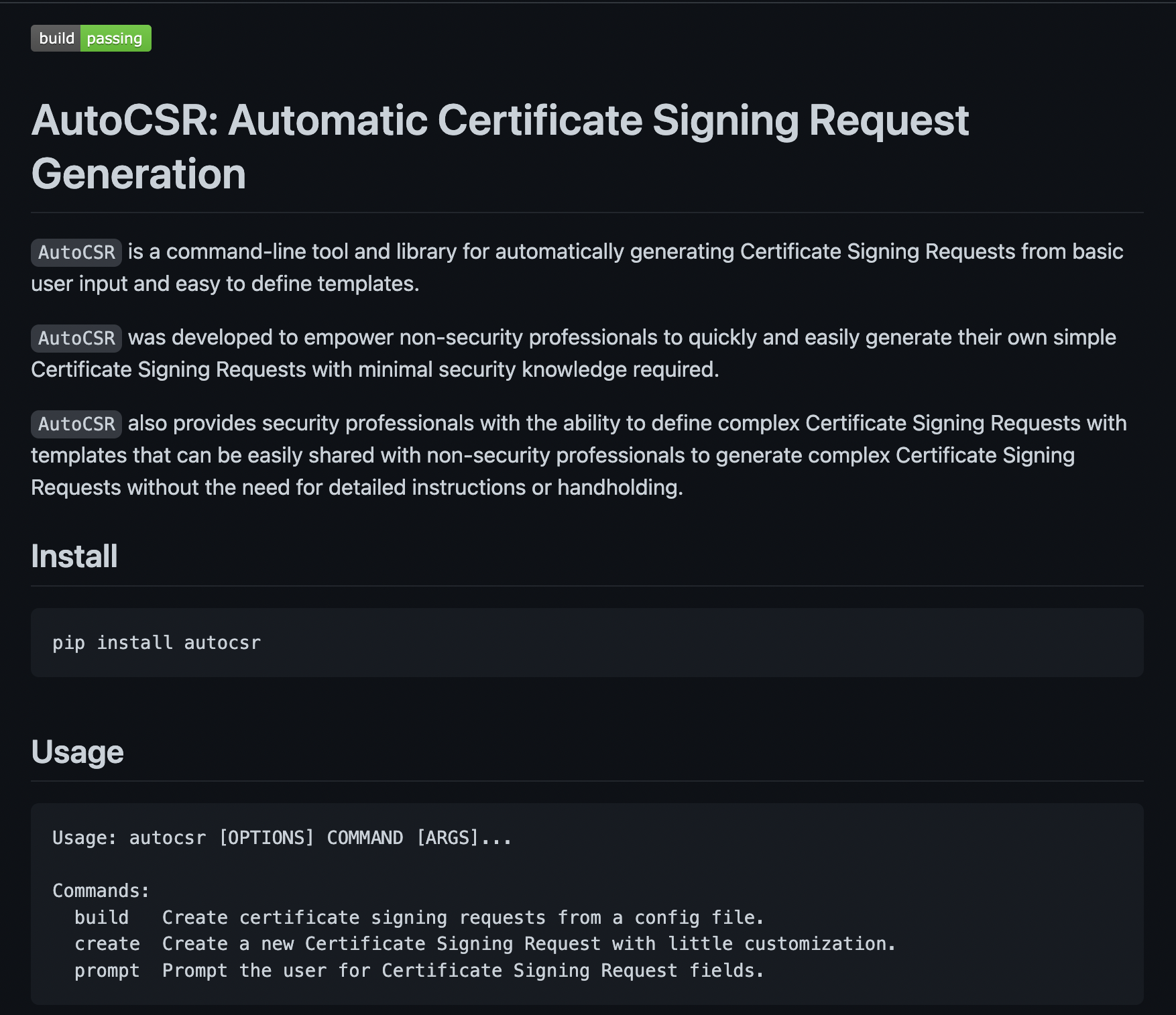The width and height of the screenshot is (1176, 1015).
Task: Click the Usage: autocsr [OPTIONS] line
Action: point(282,838)
